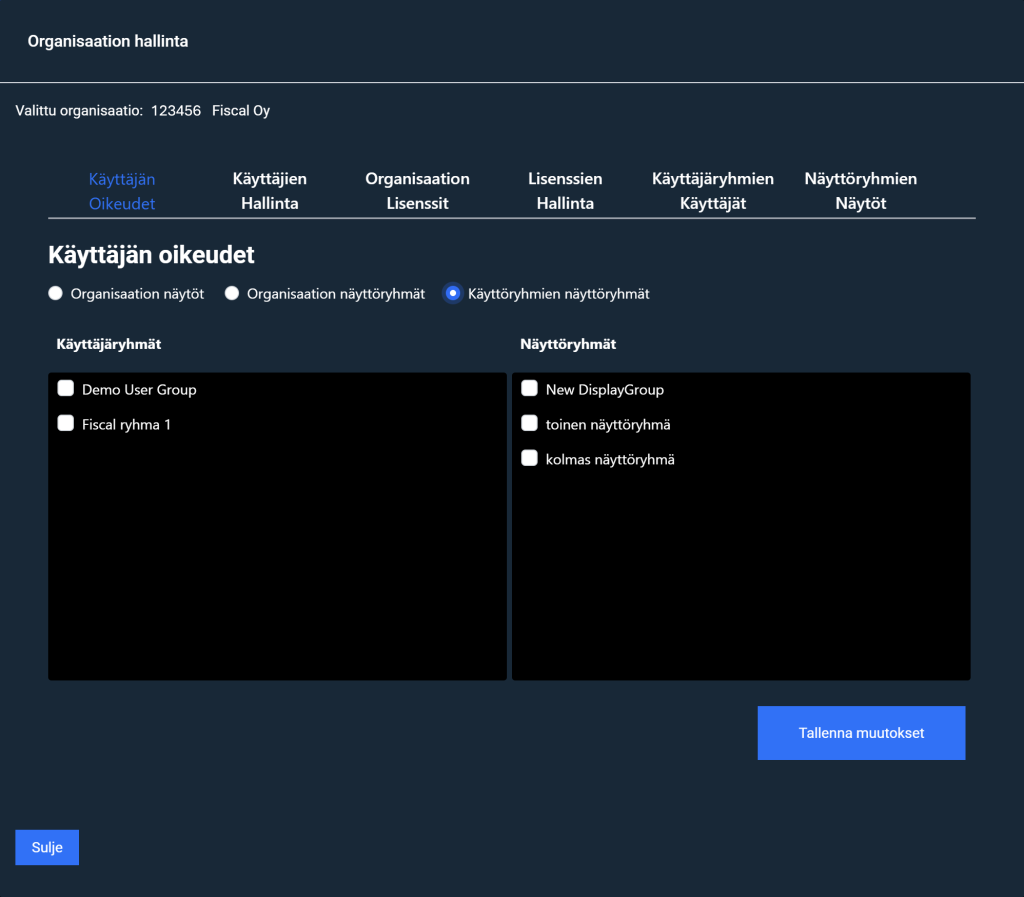Switch to the Näyttöryhmien Näytöt tab
1024x897 pixels.
(860, 191)
